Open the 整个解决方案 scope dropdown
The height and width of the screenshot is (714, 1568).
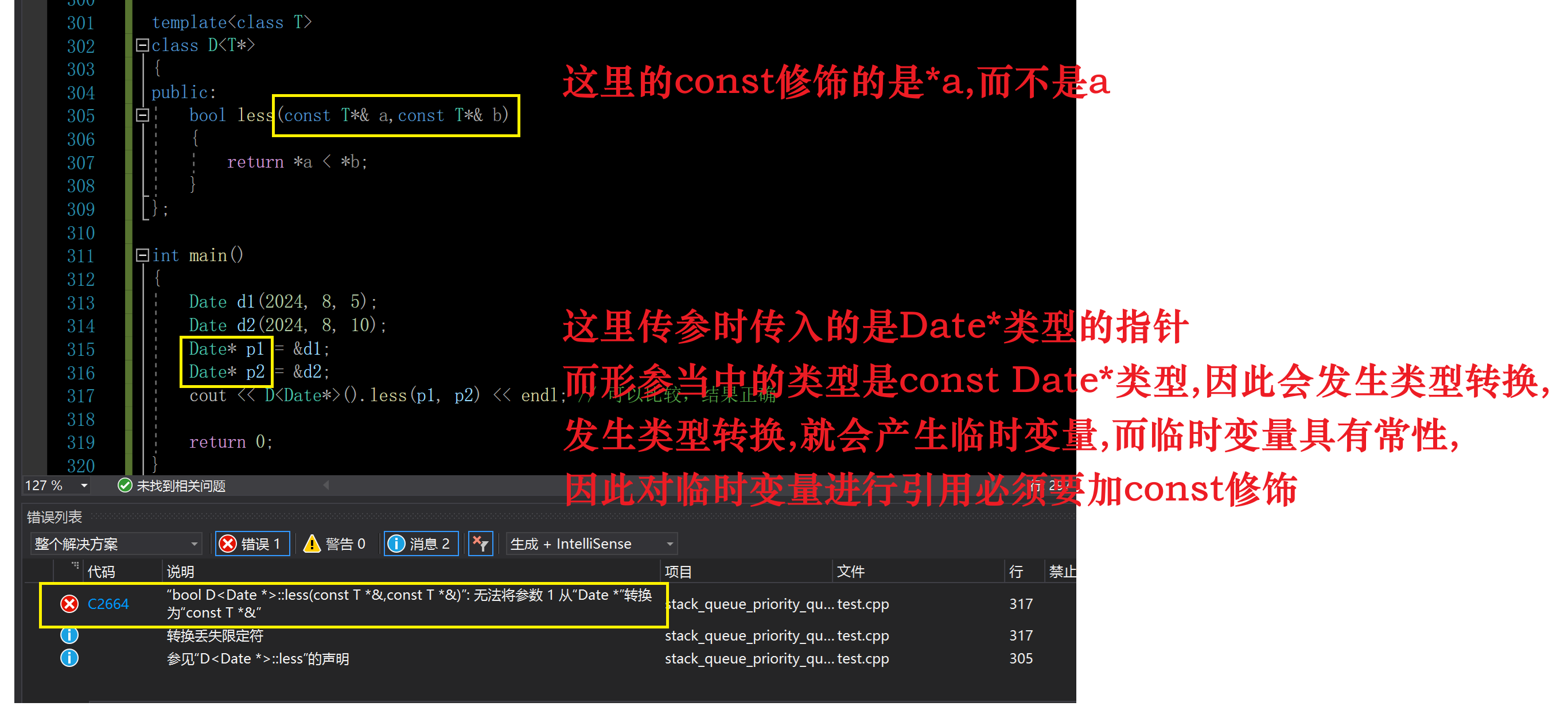click(x=116, y=544)
